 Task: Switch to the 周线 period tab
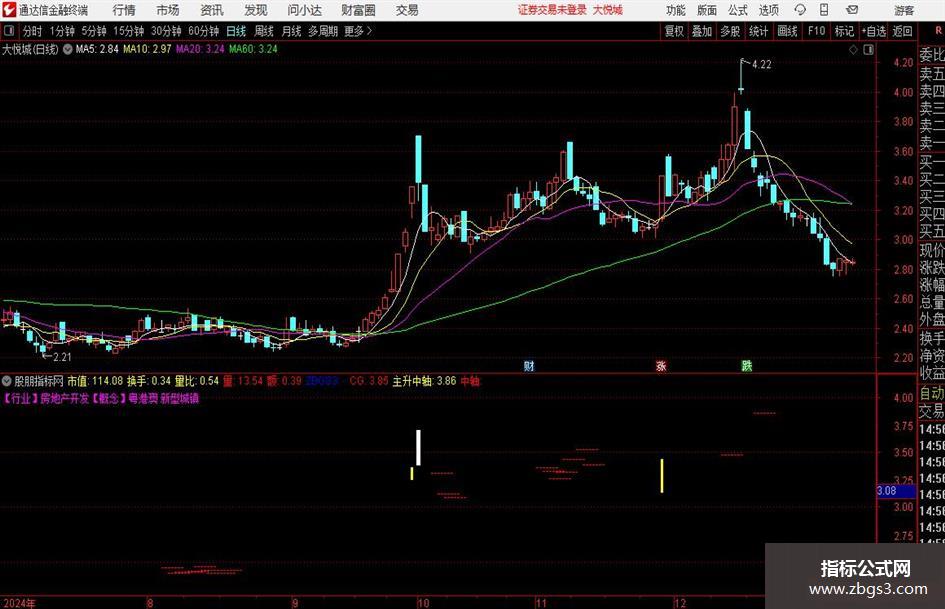[263, 31]
